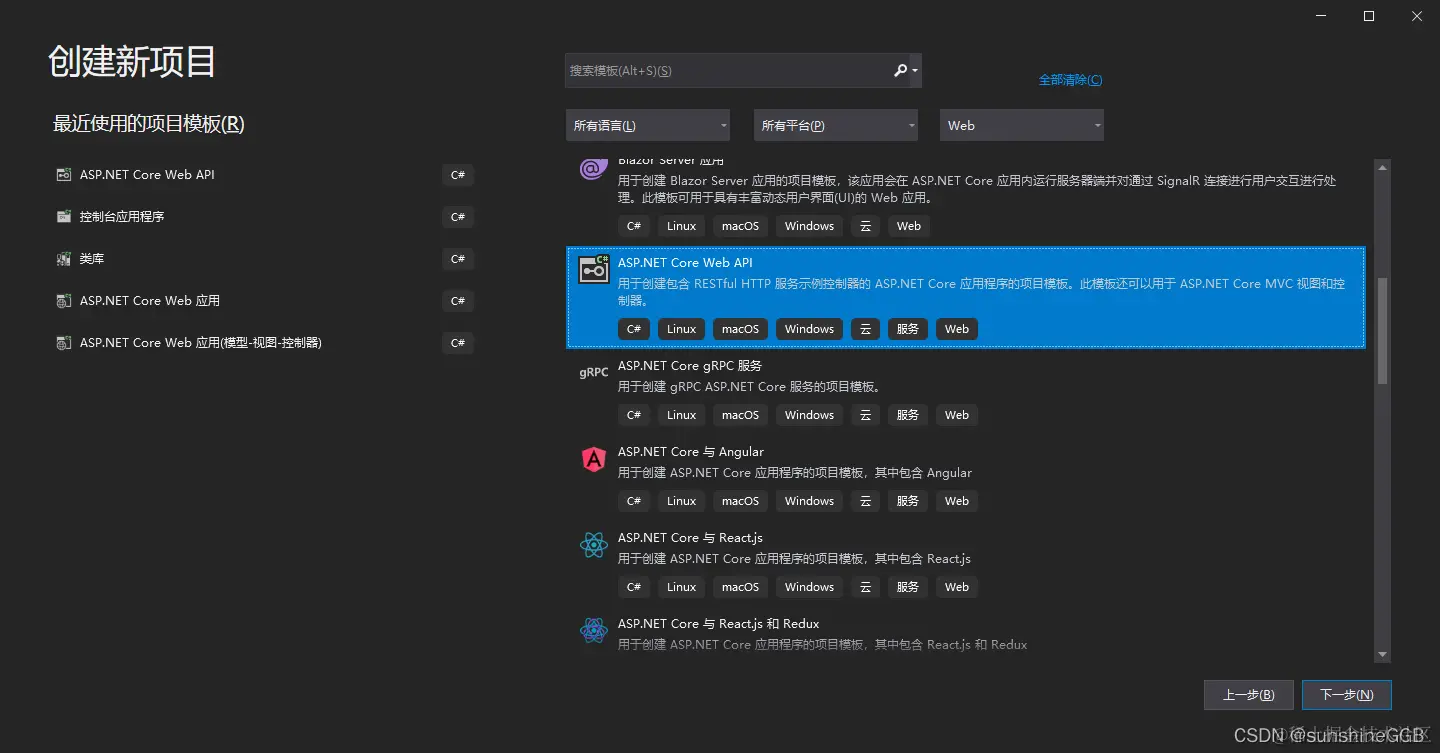This screenshot has height=753, width=1440.
Task: Click the scrollbar down arrow
Action: pos(1383,655)
